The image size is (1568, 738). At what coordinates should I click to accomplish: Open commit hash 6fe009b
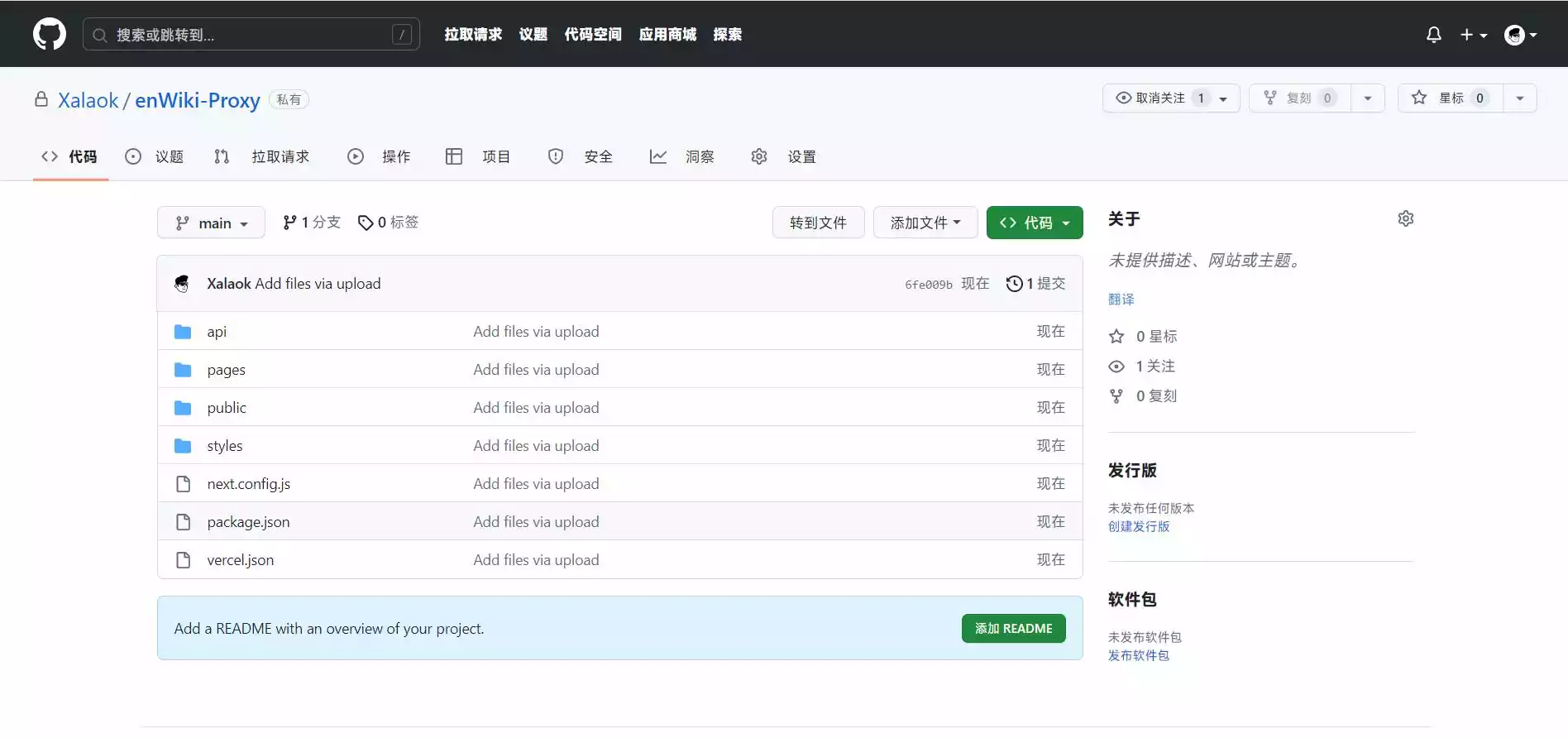[x=929, y=285]
